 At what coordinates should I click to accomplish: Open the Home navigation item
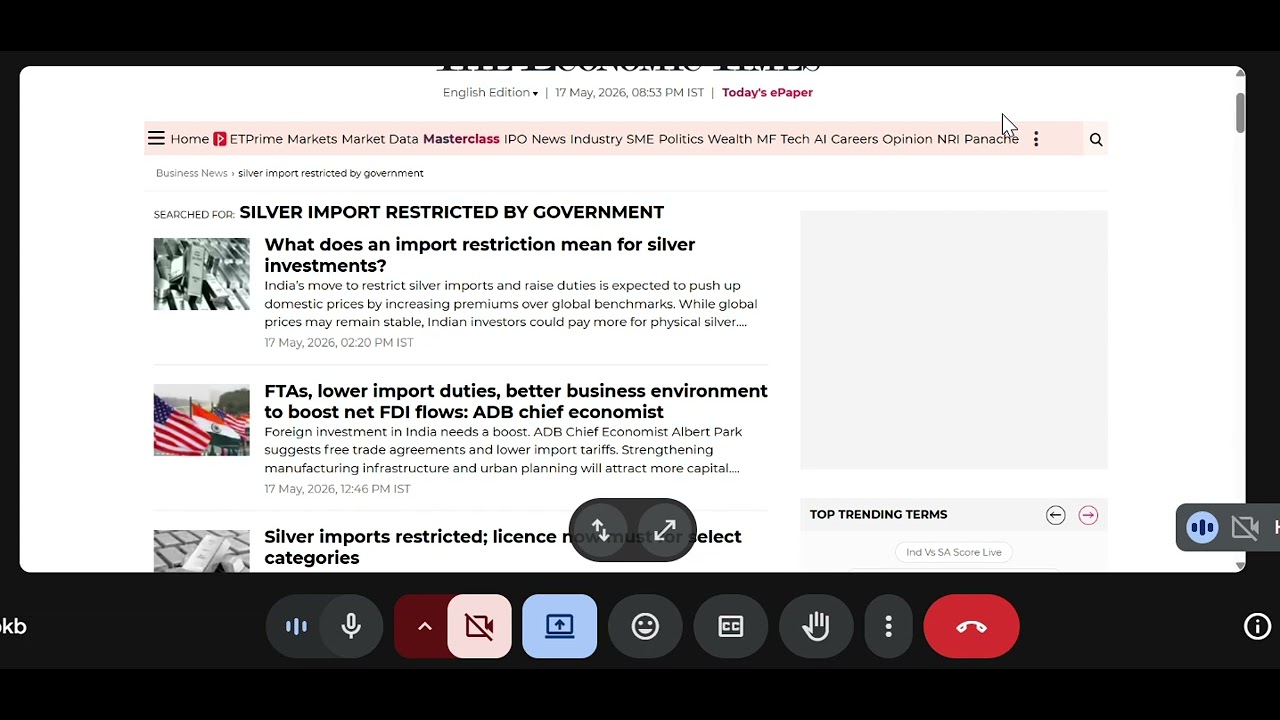(x=189, y=139)
